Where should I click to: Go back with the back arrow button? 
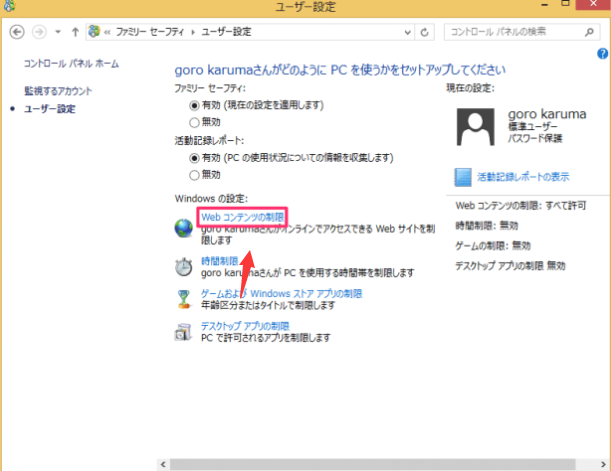pyautogui.click(x=17, y=32)
